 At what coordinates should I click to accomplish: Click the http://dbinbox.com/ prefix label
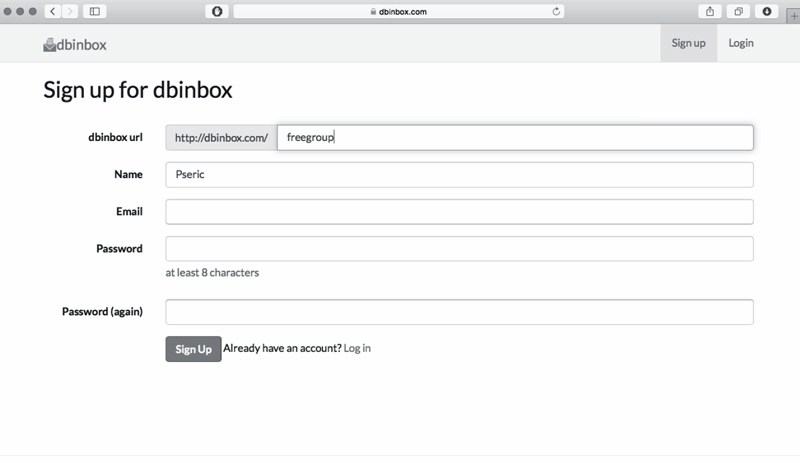point(221,137)
